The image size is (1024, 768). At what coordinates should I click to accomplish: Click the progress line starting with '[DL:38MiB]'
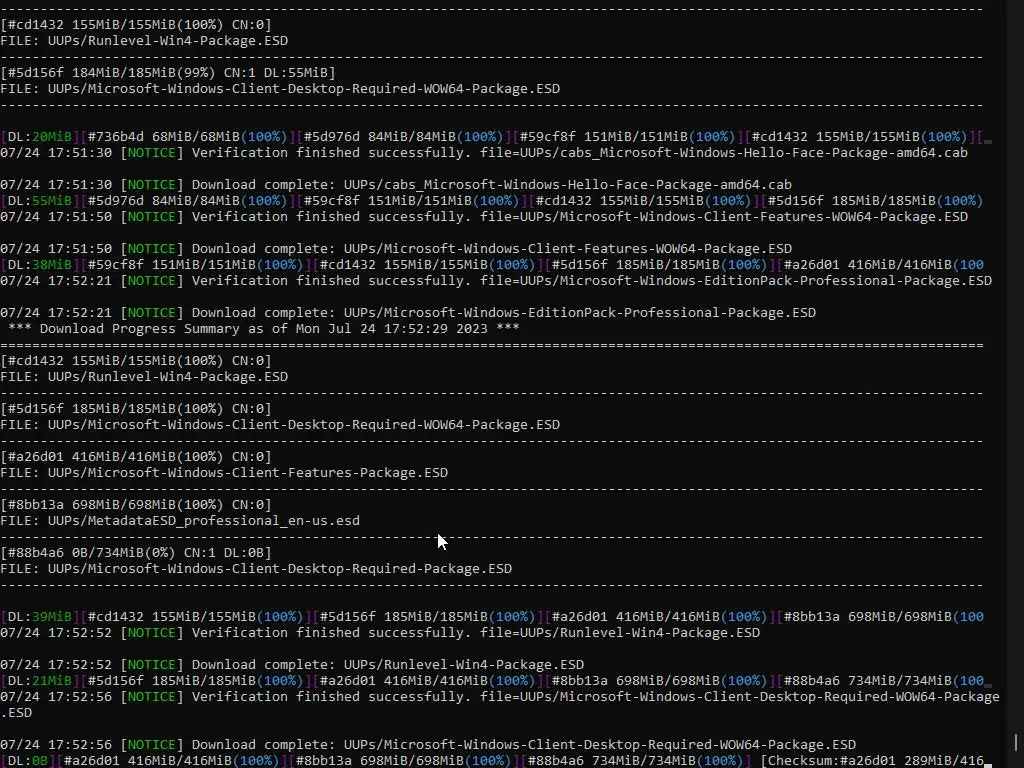point(492,264)
